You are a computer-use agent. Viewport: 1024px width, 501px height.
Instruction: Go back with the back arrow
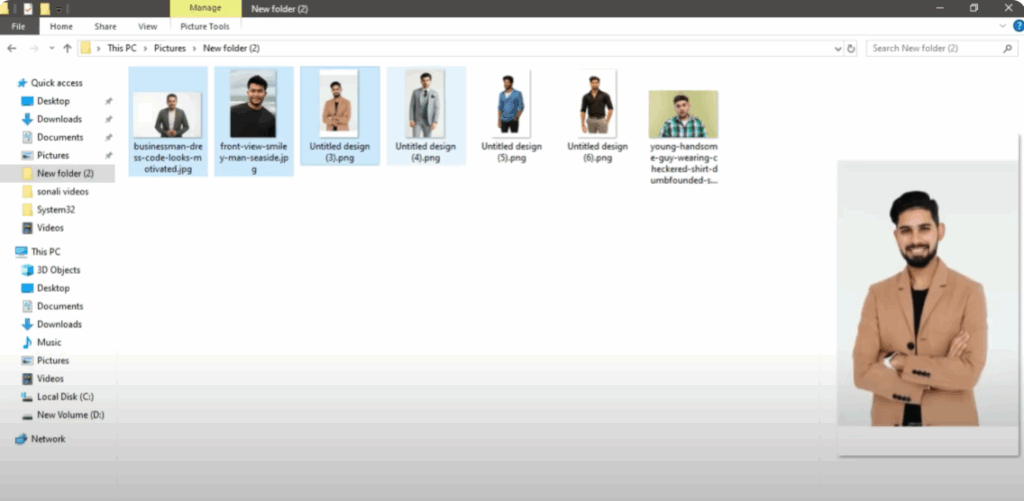point(12,48)
